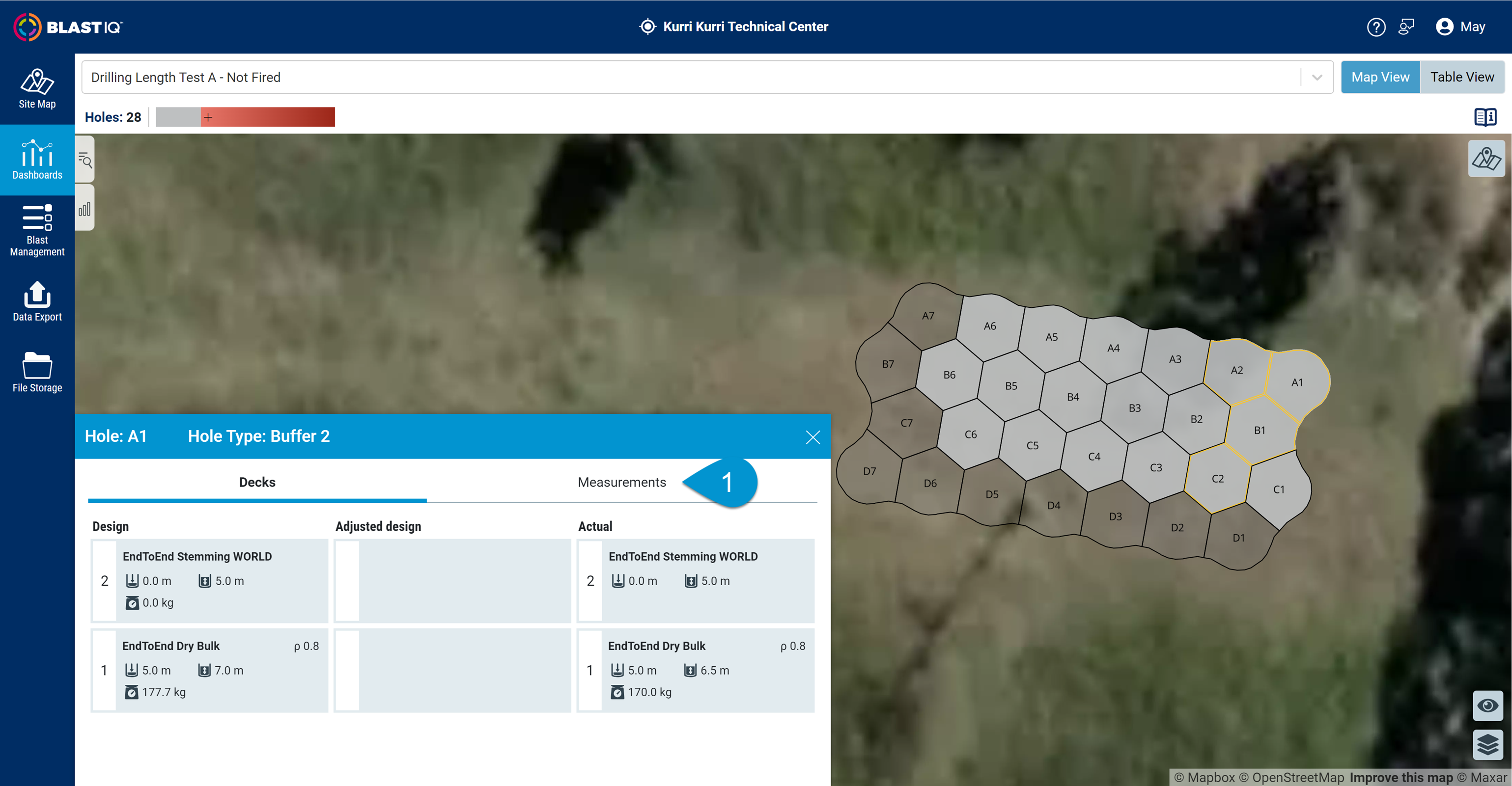The image size is (1512, 786).
Task: Select the Decks tab
Action: pos(257,482)
